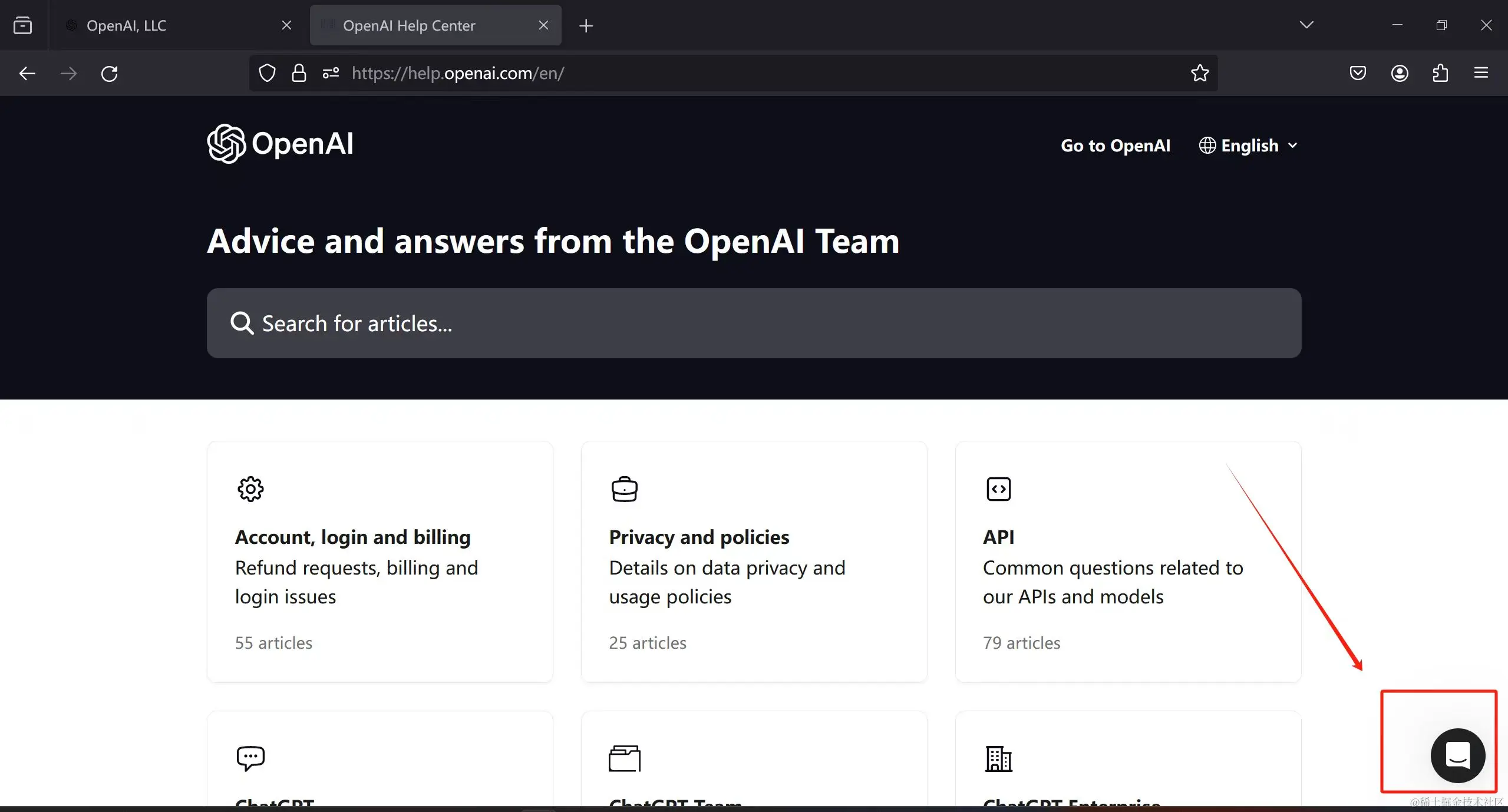Go back to the previous page
The image size is (1508, 812).
[x=27, y=74]
